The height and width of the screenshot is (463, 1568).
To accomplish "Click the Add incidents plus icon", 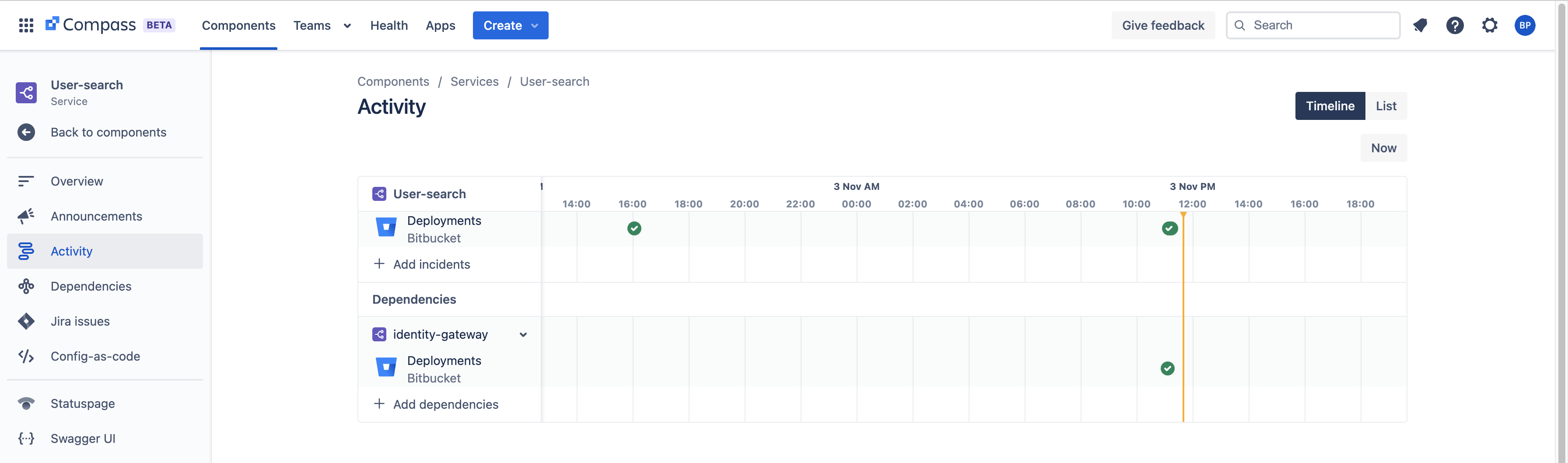I will (x=379, y=264).
